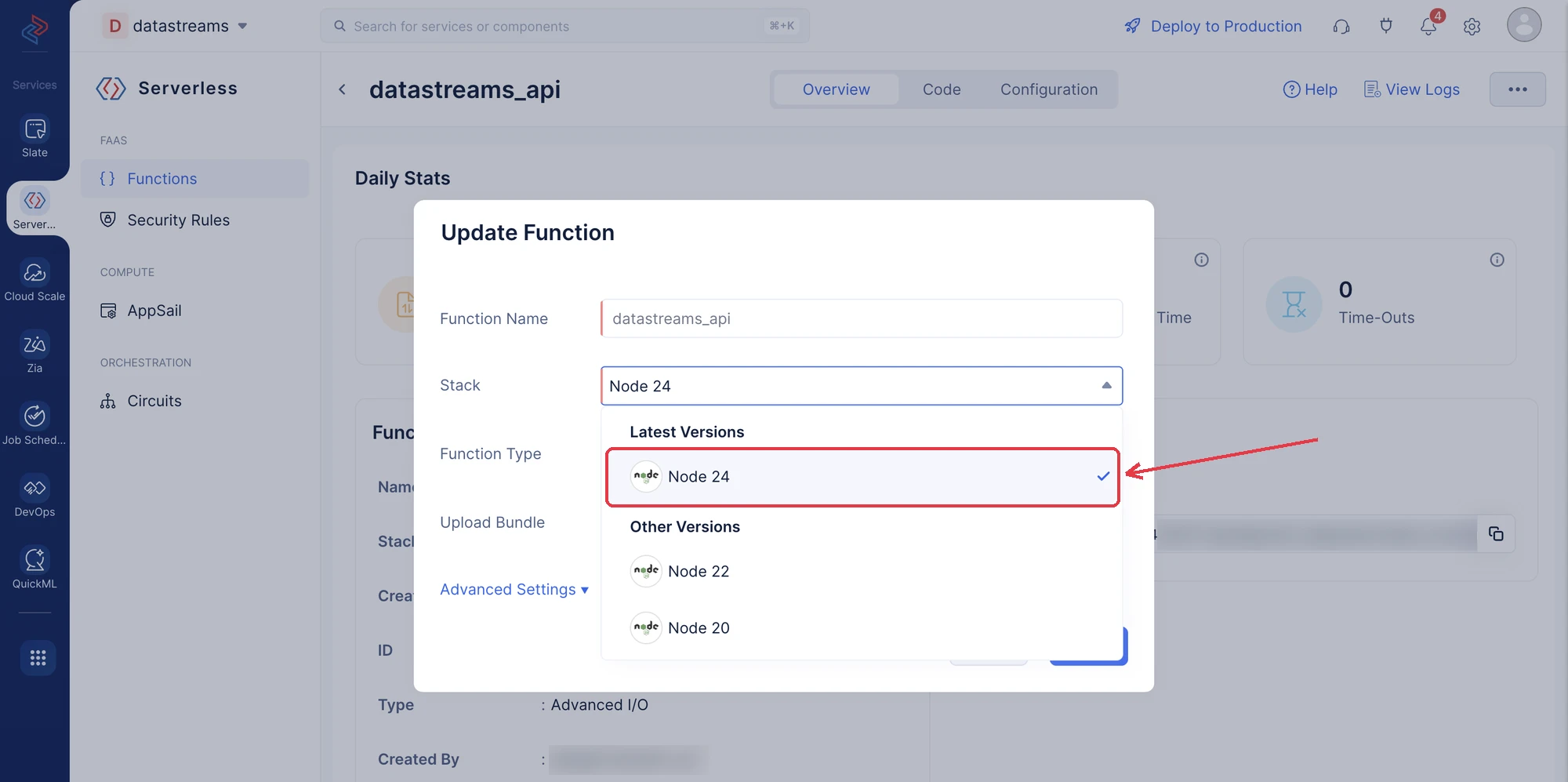Open the support headset icon
Screen dimensions: 1568x782
pos(1341,27)
